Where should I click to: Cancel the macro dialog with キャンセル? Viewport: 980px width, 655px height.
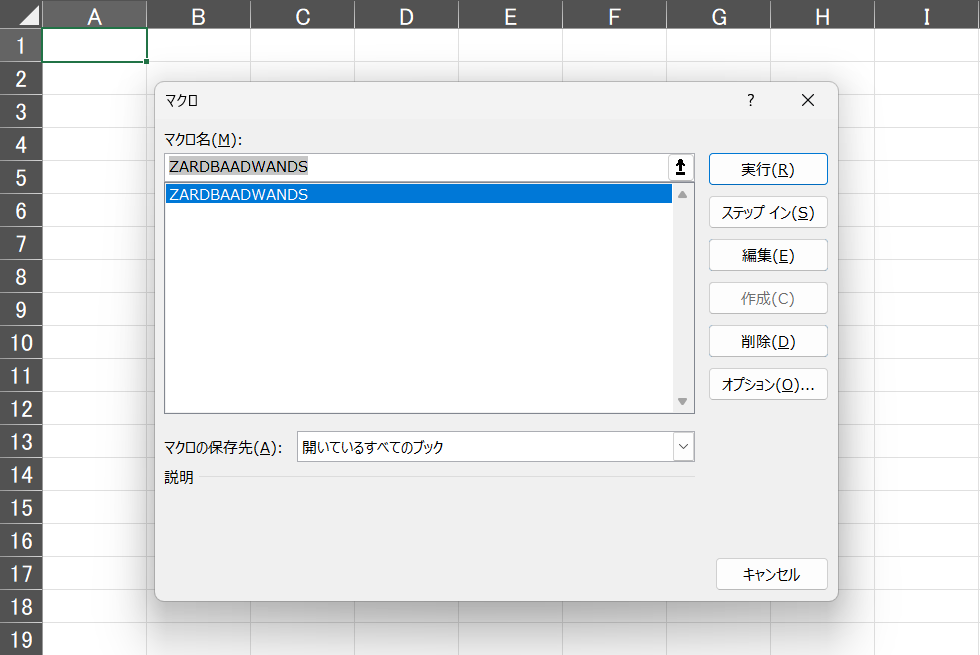[772, 574]
